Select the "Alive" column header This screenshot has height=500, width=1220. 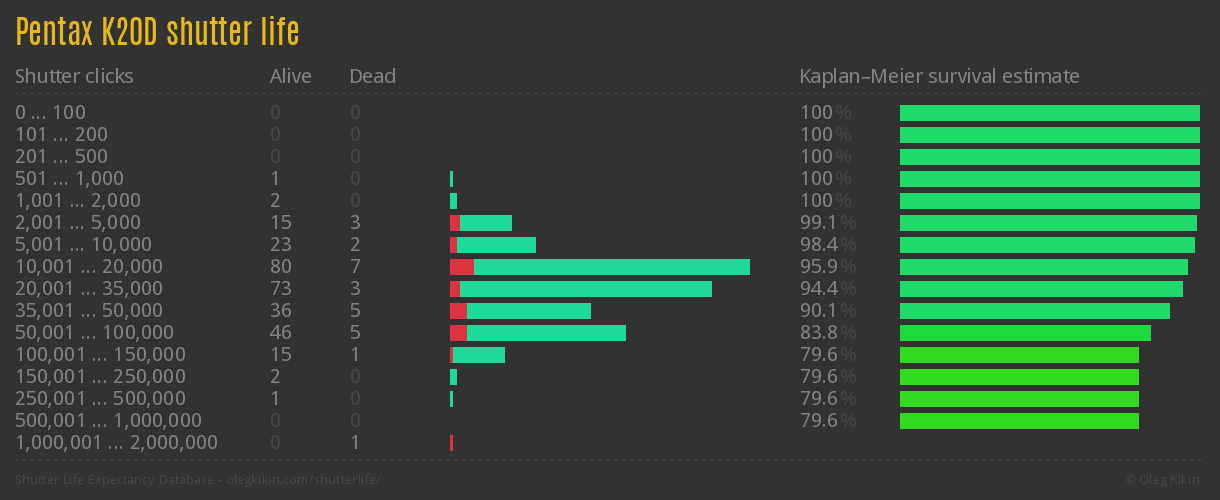(x=290, y=76)
